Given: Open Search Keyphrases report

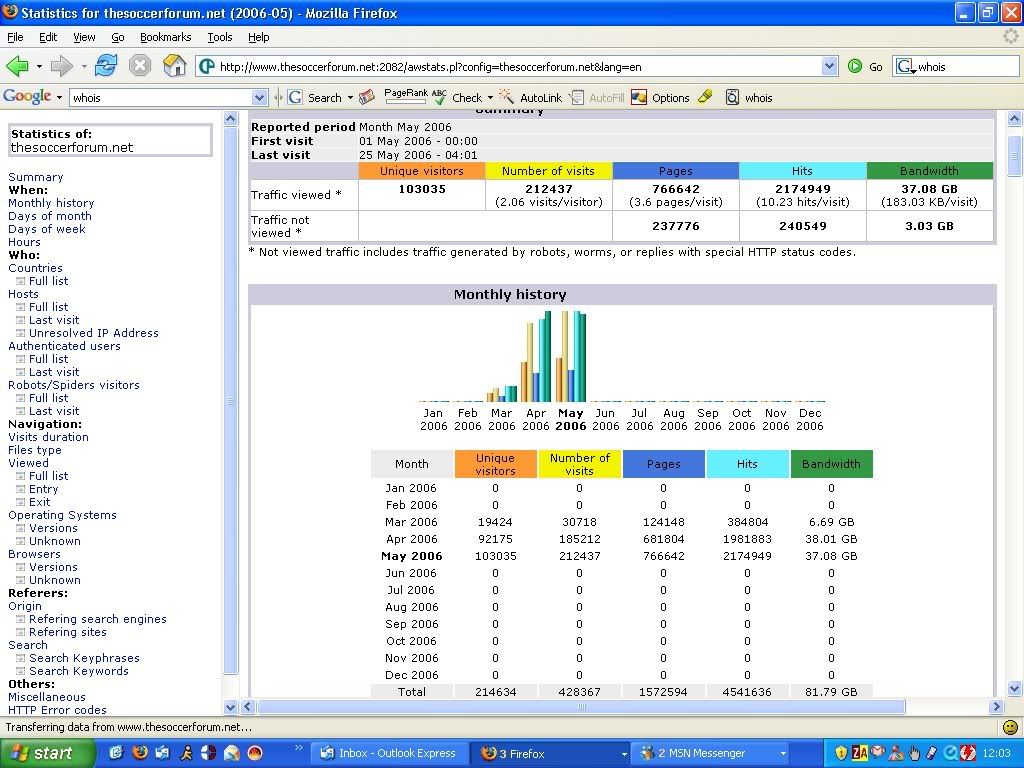Looking at the screenshot, I should [84, 658].
